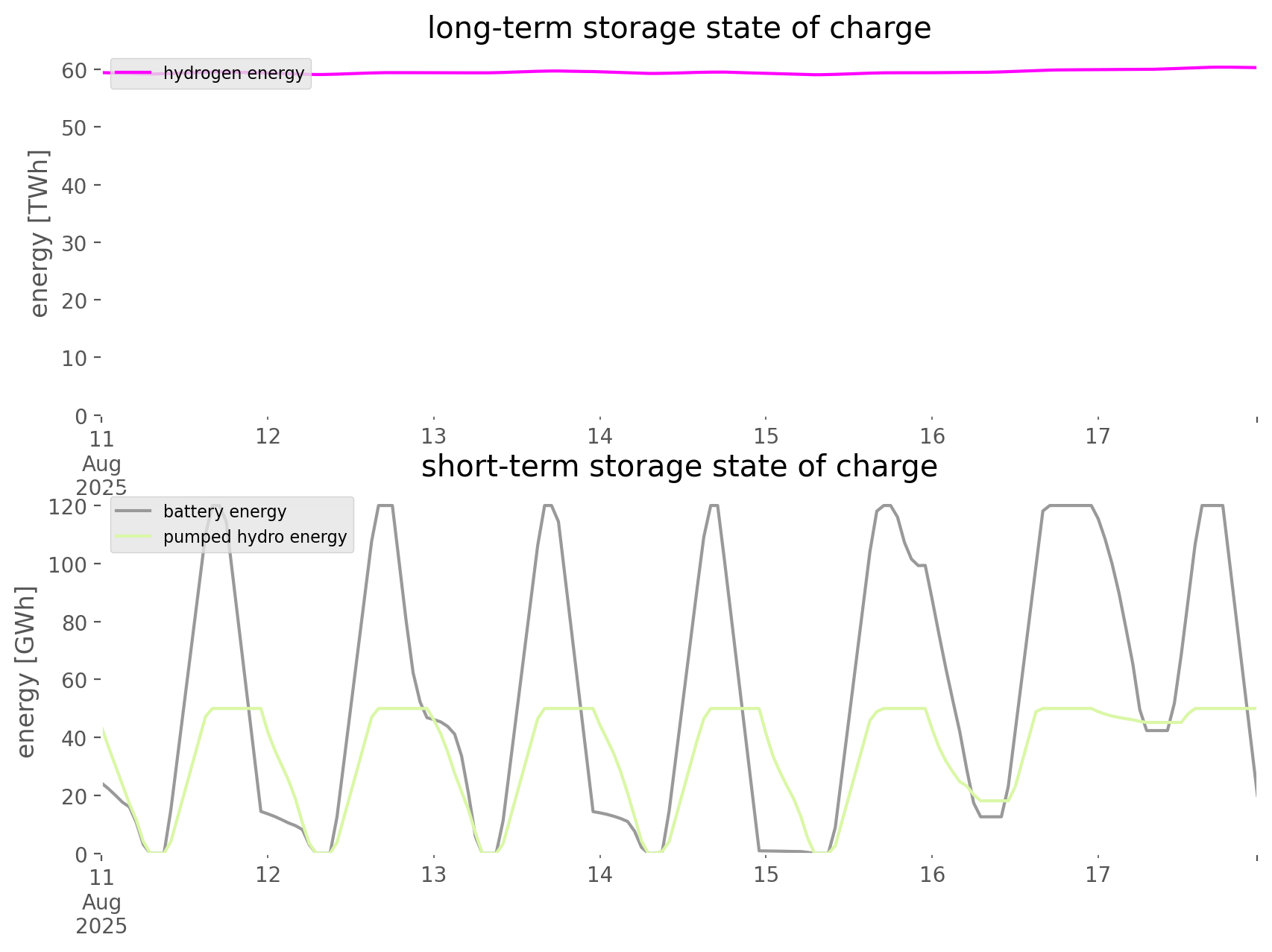Screen dimensions: 1272x952
Task: Click date tick 17 on the top chart
Action: click(x=1098, y=436)
